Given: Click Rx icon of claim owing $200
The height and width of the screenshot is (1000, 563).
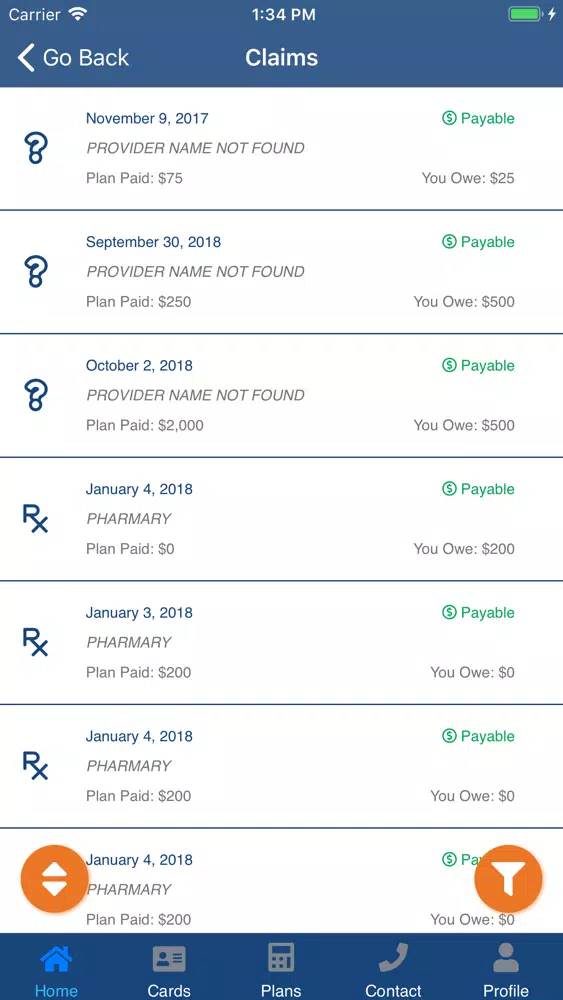Looking at the screenshot, I should tap(35, 518).
